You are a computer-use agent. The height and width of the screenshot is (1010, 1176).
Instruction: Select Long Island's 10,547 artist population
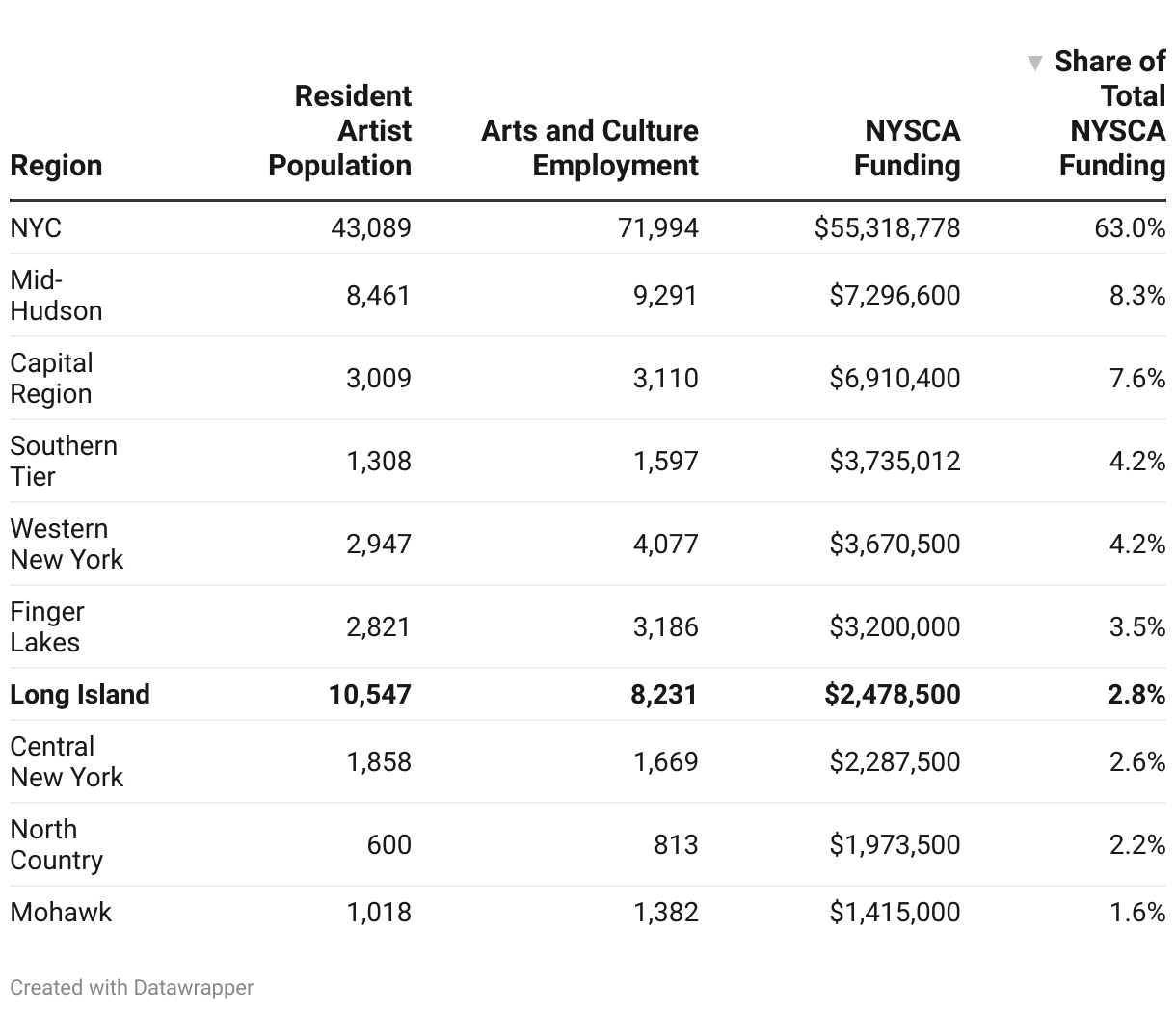369,695
